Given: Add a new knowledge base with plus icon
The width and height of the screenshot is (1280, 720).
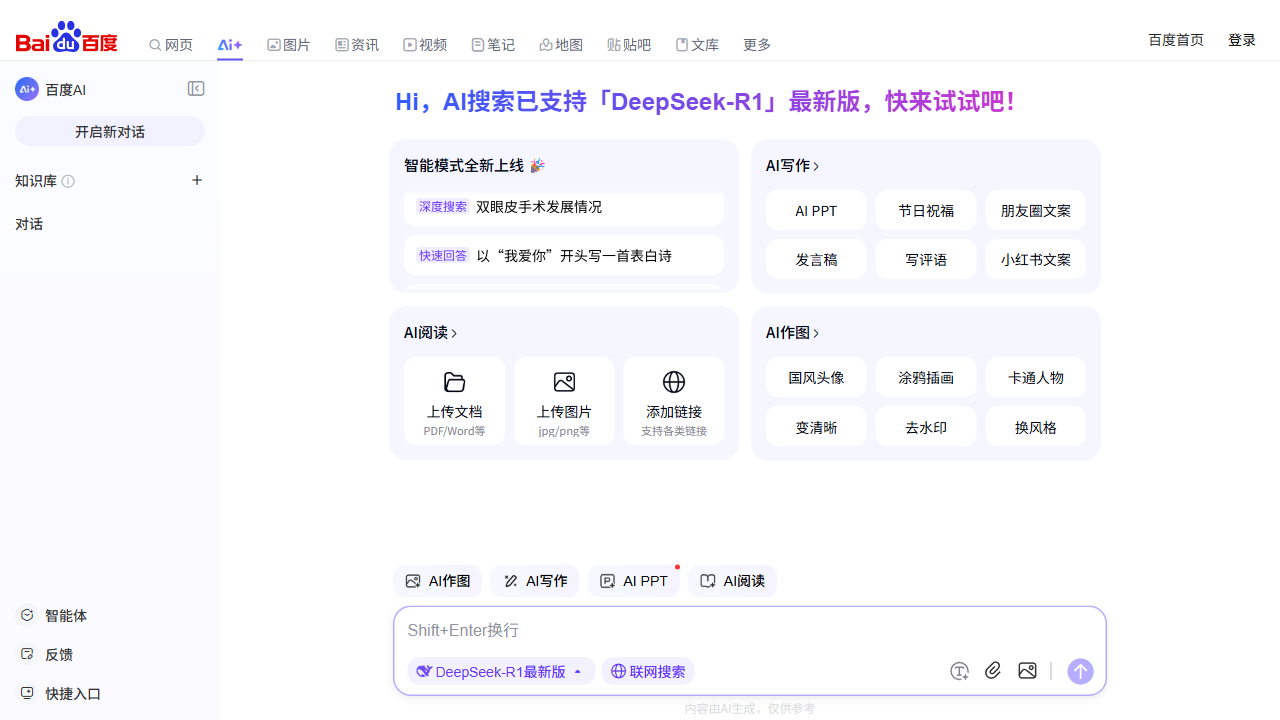Looking at the screenshot, I should (x=197, y=180).
